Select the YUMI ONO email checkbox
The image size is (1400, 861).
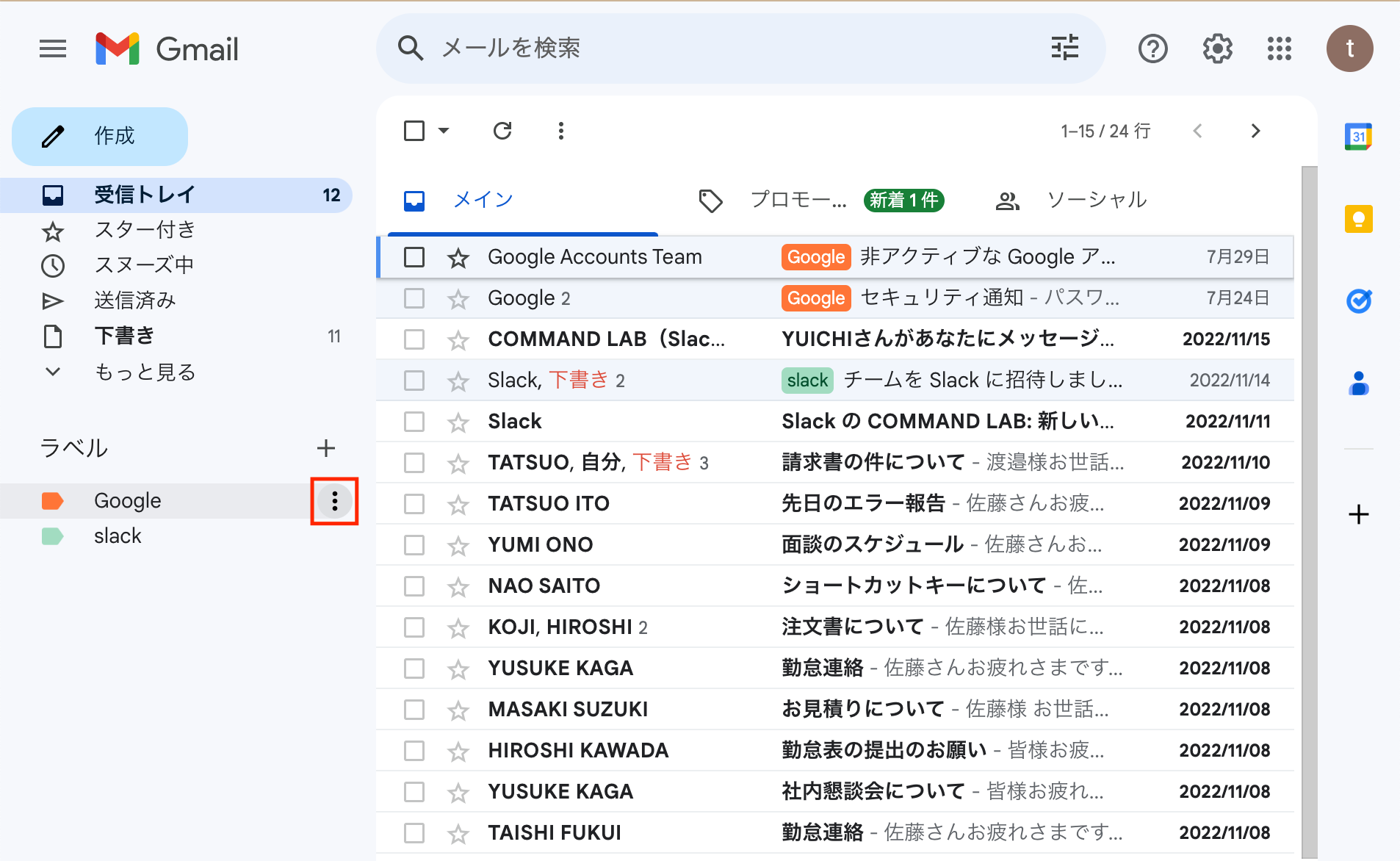(414, 545)
